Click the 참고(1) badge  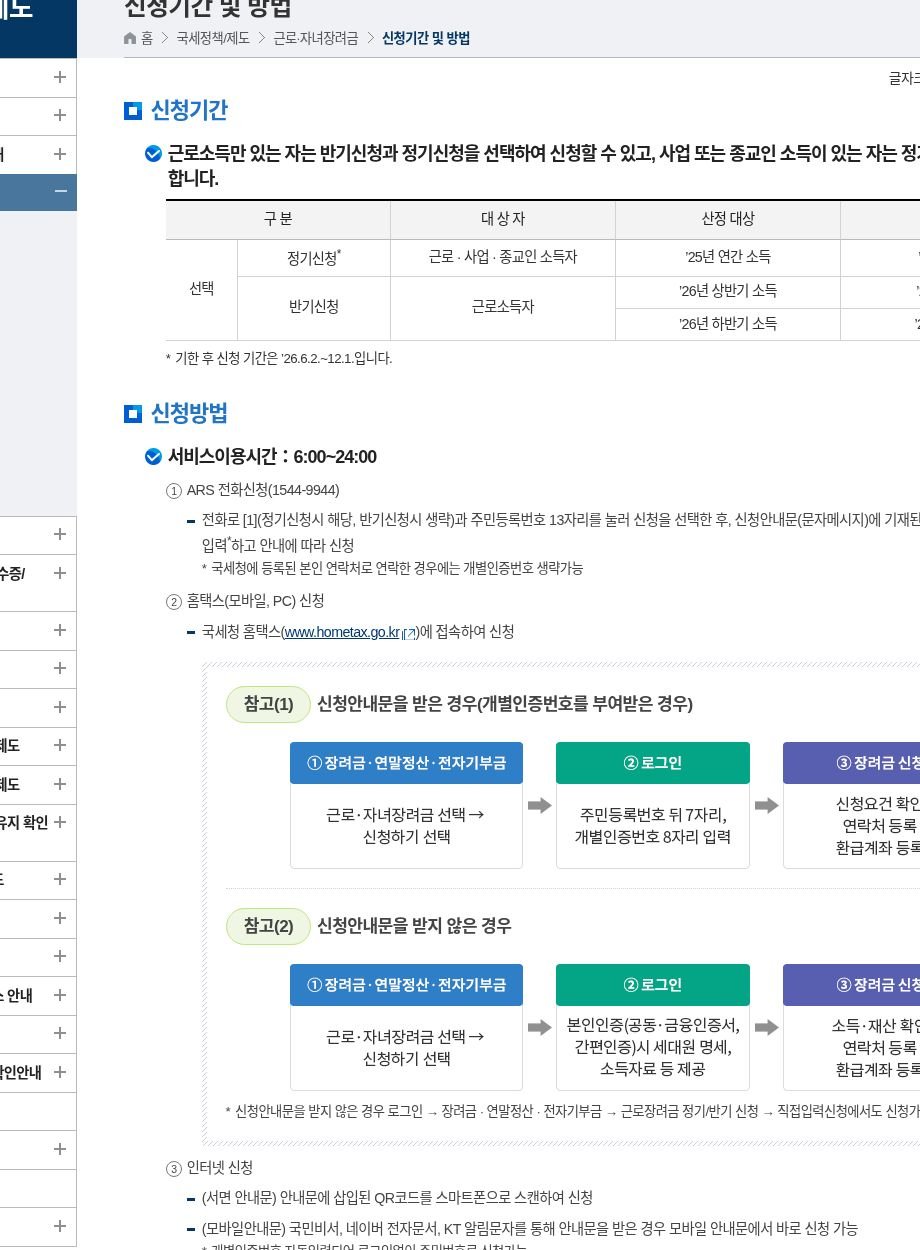point(269,704)
